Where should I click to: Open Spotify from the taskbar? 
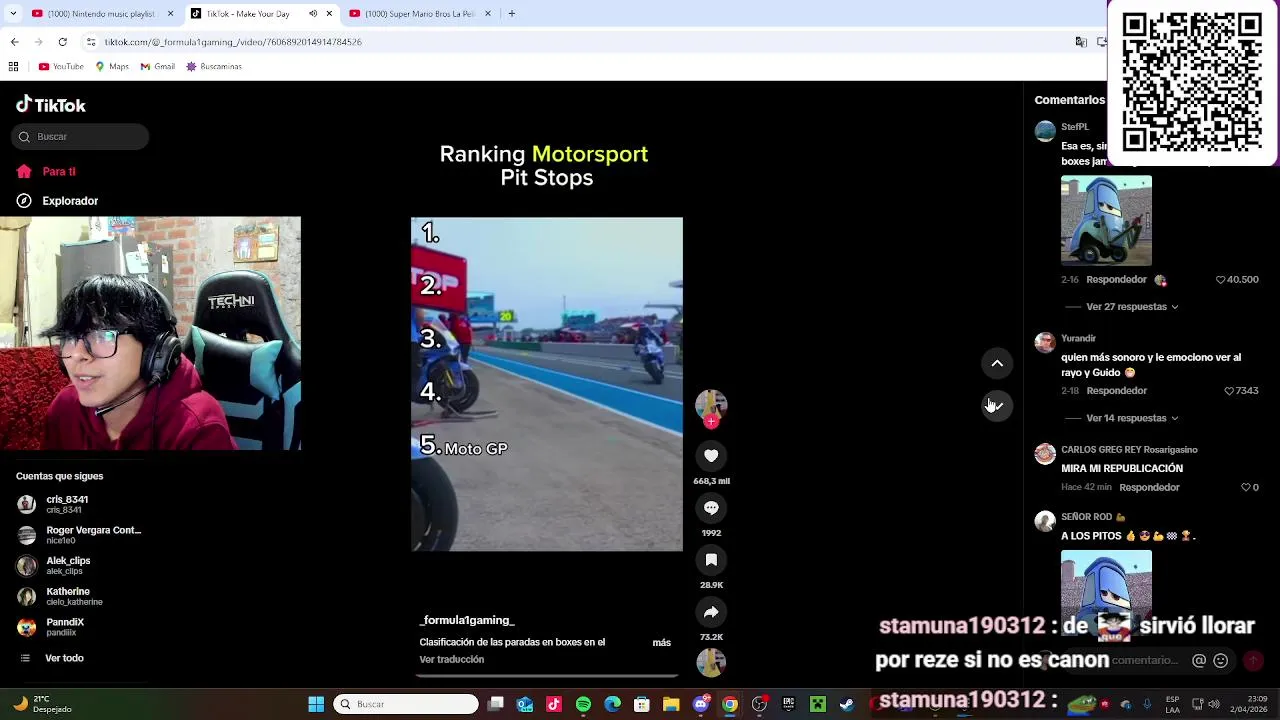point(583,704)
